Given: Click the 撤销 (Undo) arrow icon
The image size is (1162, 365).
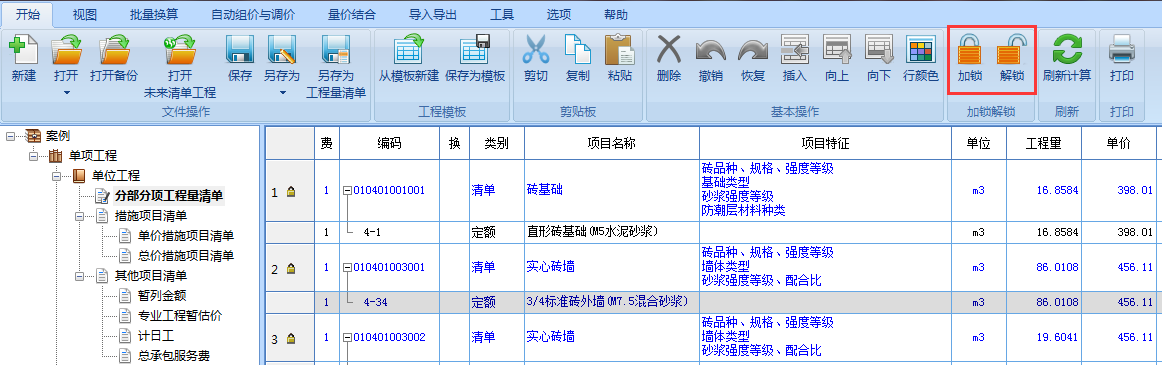Looking at the screenshot, I should 711,50.
